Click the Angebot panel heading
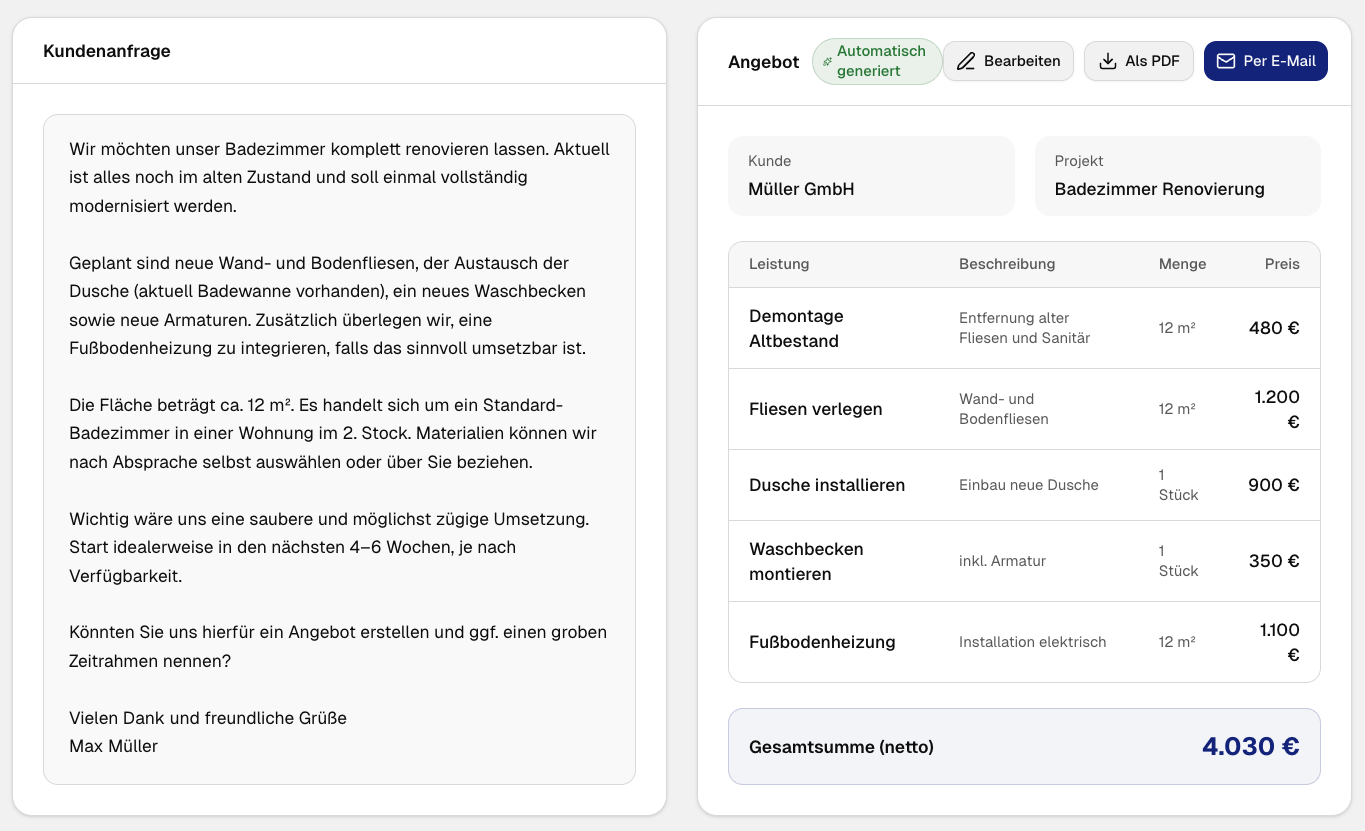 [763, 61]
